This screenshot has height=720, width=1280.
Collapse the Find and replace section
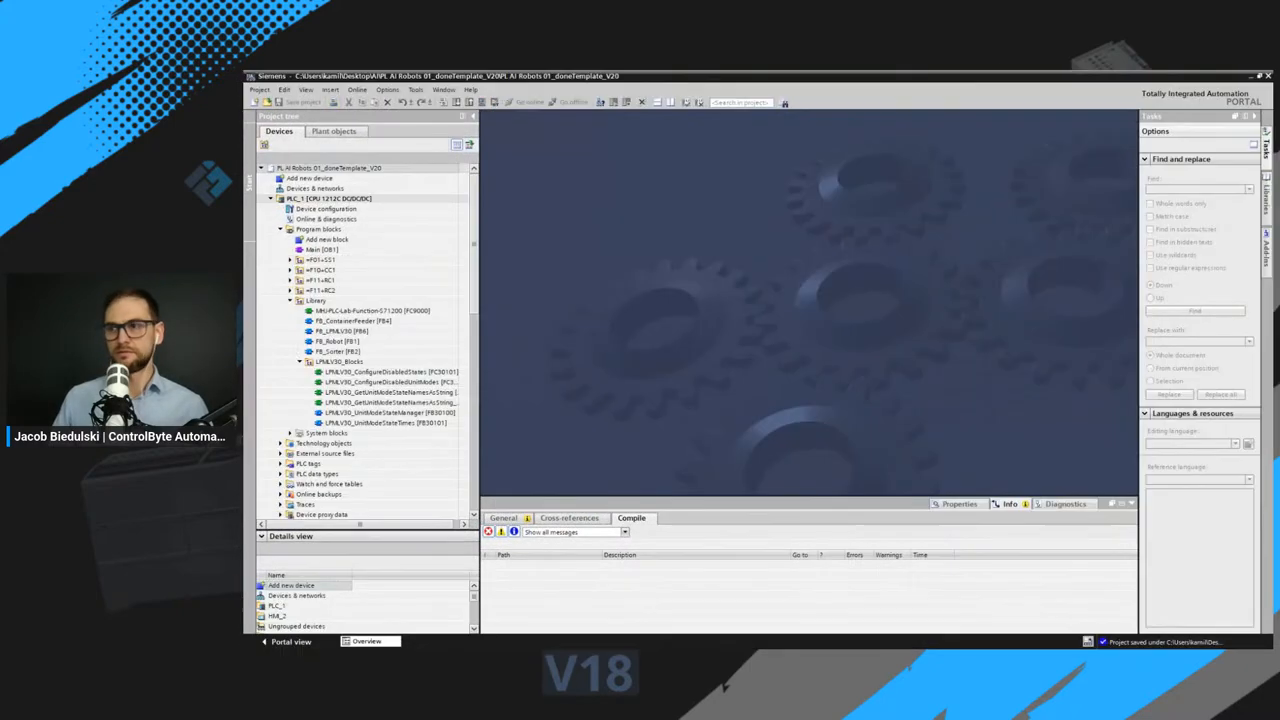tap(1145, 159)
